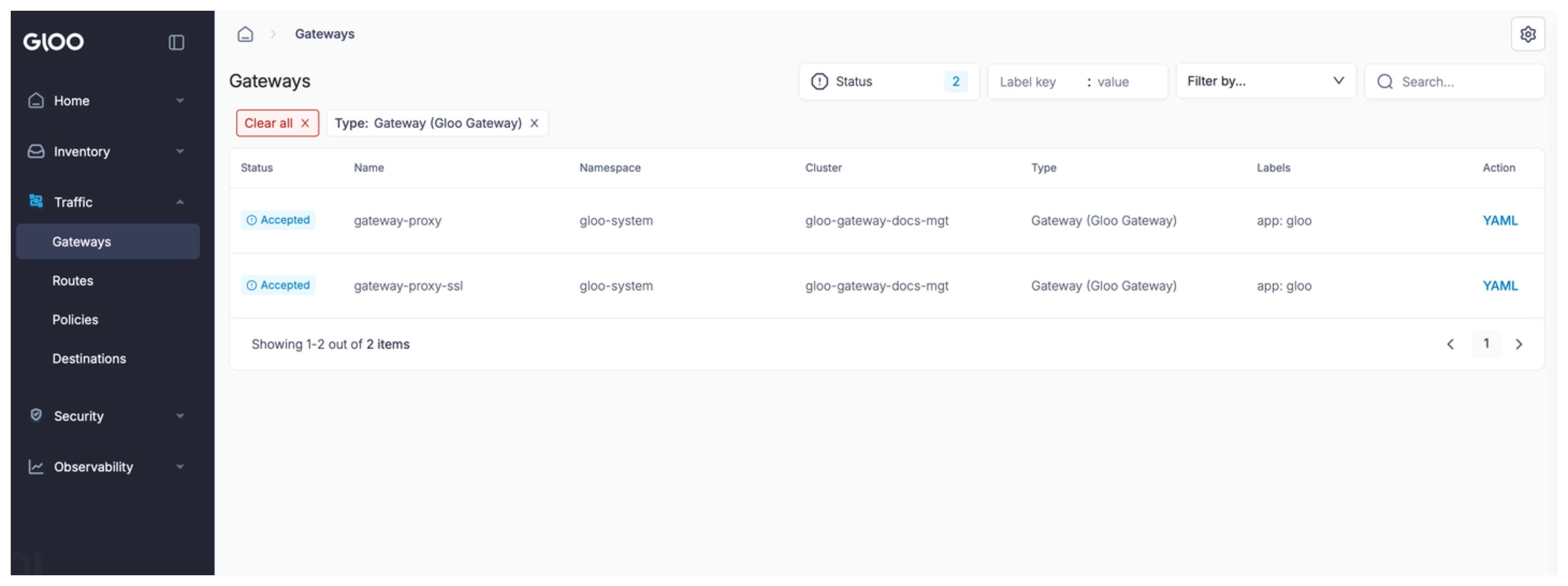The image size is (1568, 586).
Task: Click the info icon on gateway-proxy-ssl status
Action: pos(251,285)
